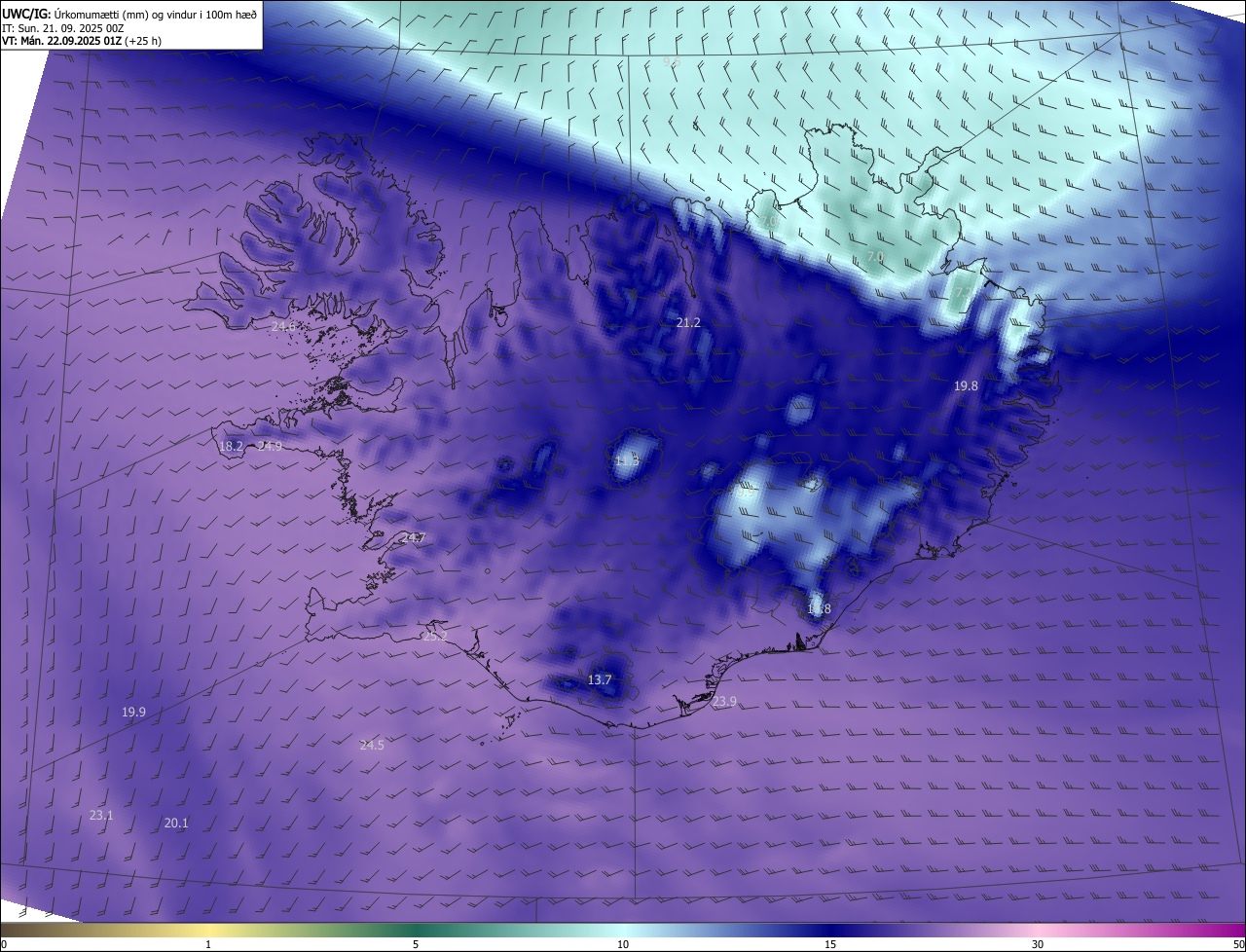Click the 23.9 value label
The height and width of the screenshot is (952, 1246).
tap(724, 702)
